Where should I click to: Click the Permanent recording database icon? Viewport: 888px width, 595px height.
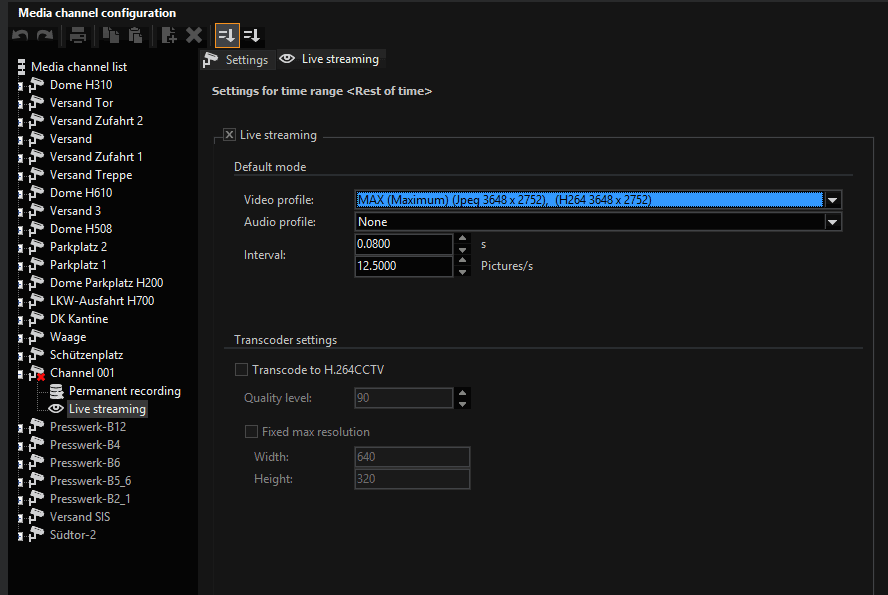point(57,391)
